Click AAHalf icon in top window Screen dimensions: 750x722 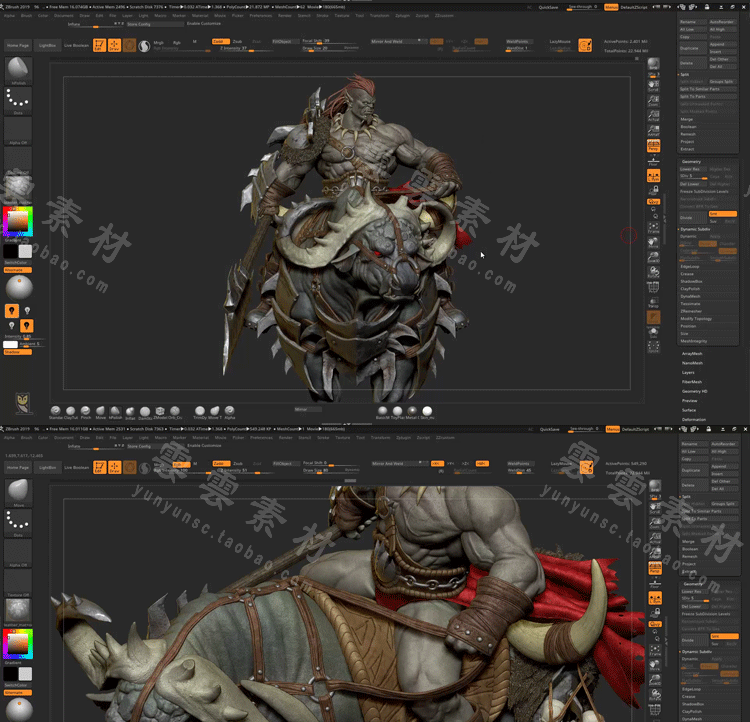pos(653,131)
